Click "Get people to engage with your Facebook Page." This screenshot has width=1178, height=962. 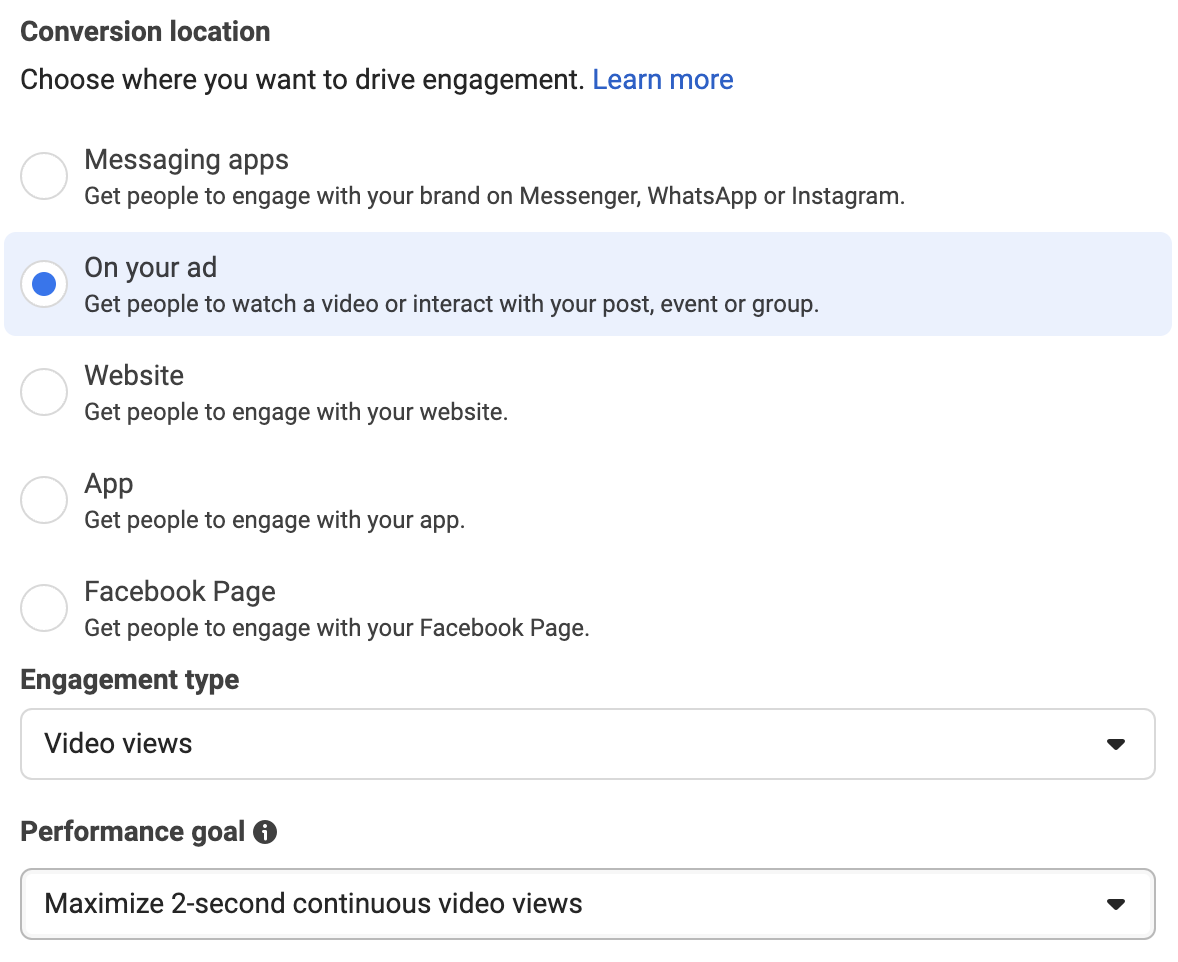337,628
